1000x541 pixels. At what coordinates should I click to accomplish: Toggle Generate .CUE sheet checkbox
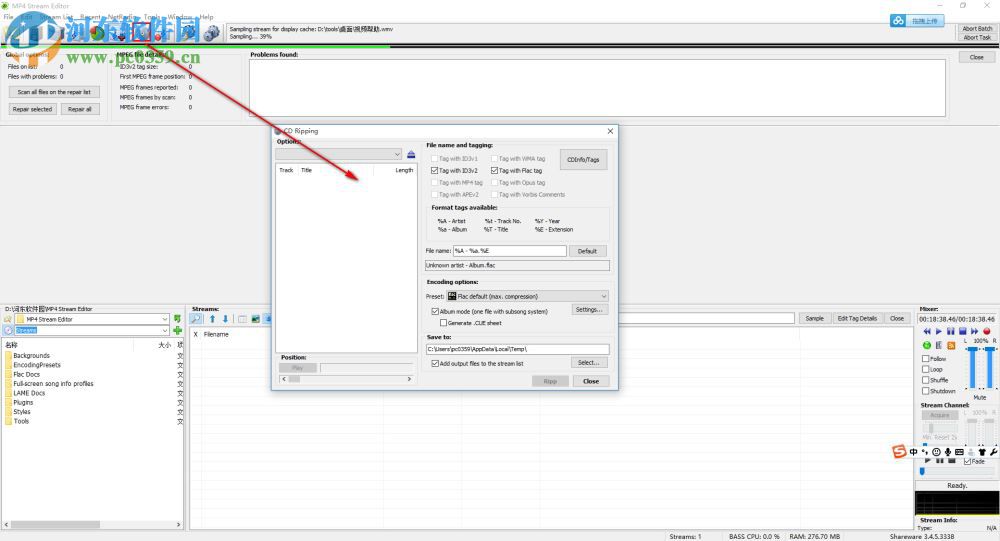coord(443,323)
